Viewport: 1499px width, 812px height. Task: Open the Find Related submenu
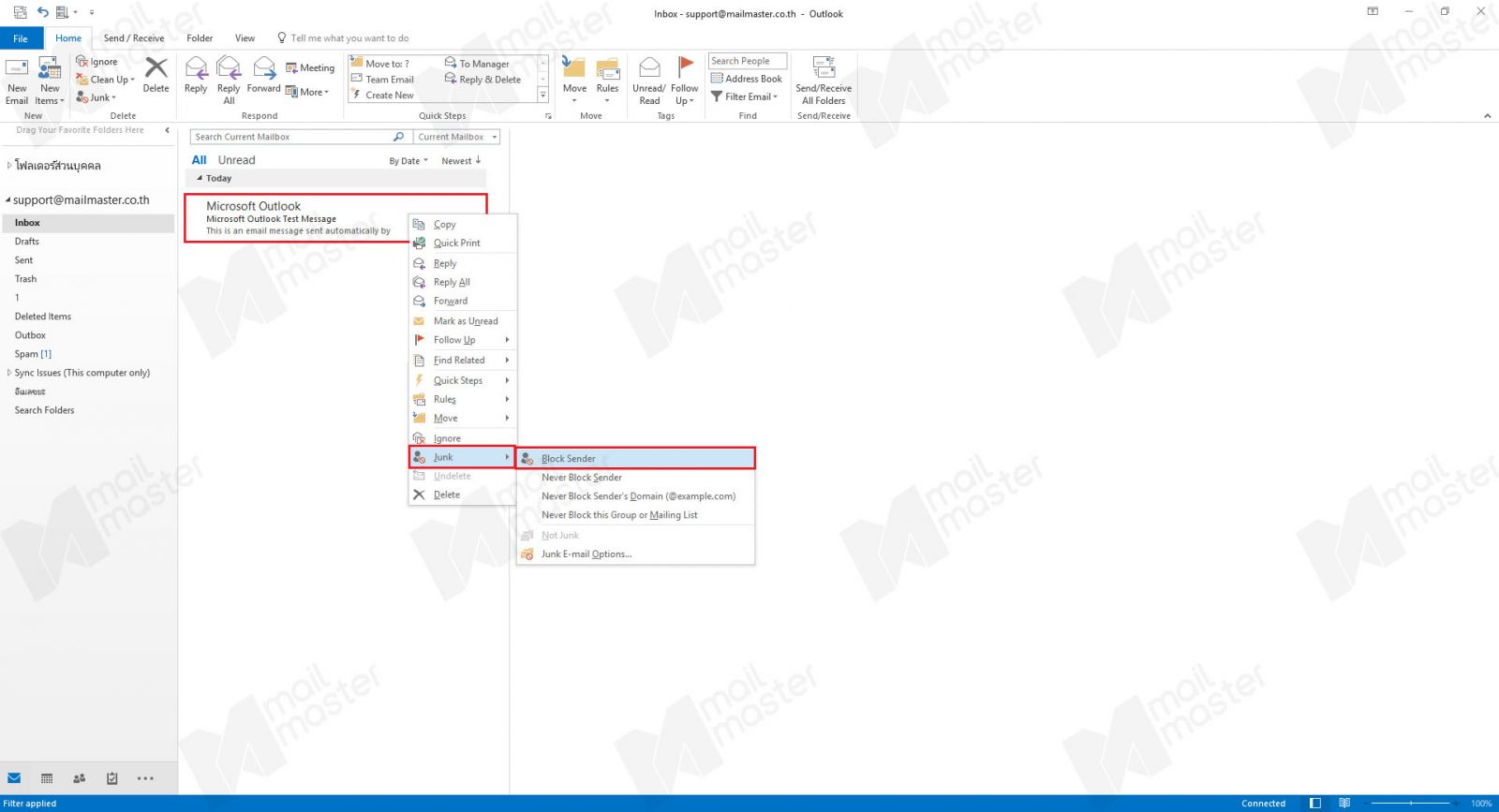462,361
